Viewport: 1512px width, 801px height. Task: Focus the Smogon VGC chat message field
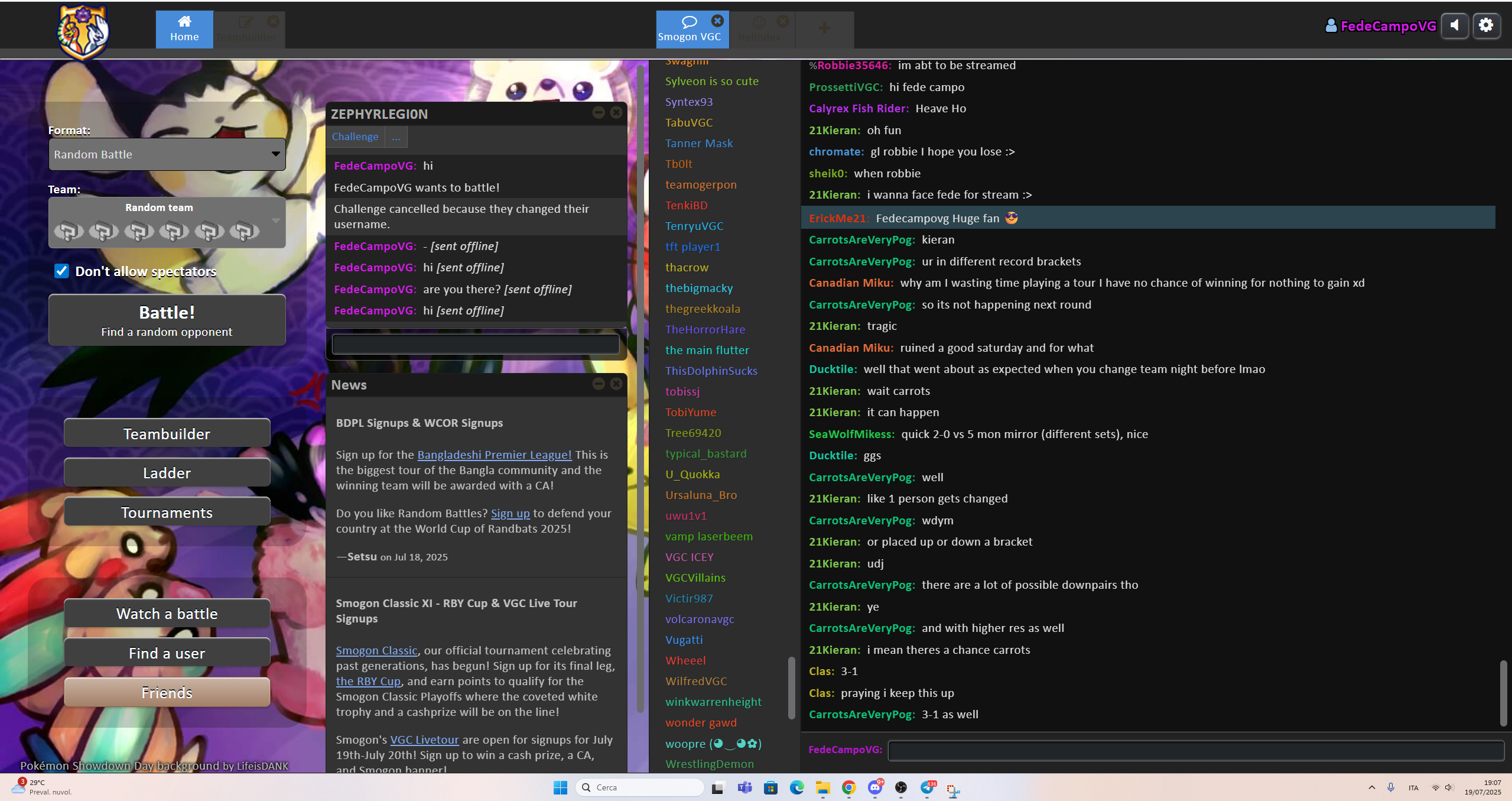click(1195, 750)
